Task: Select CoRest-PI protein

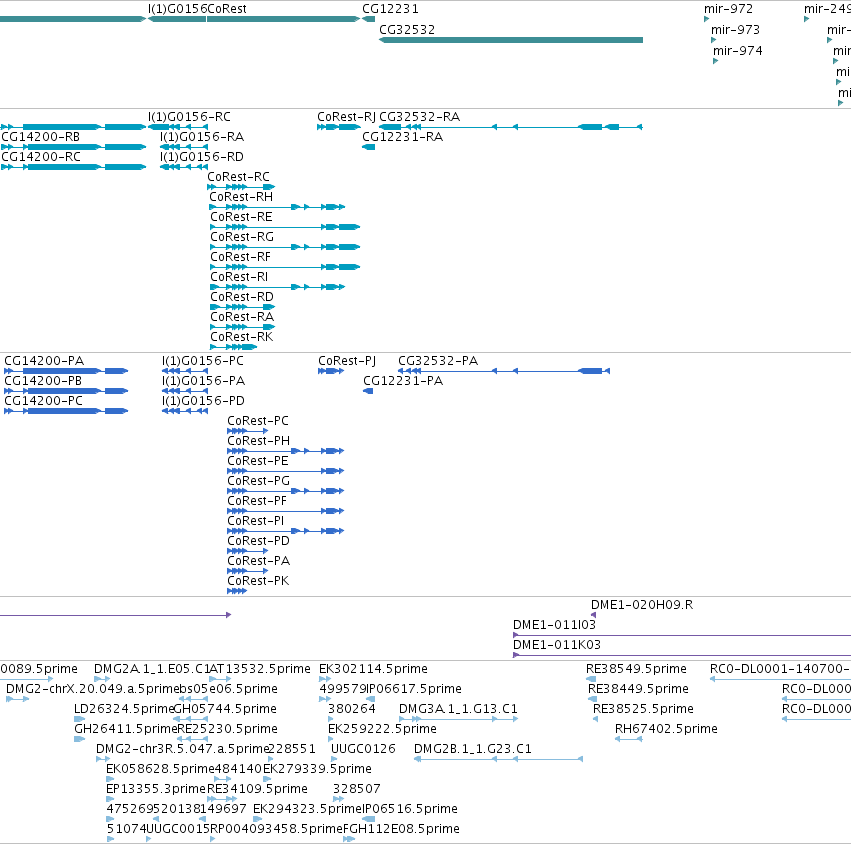Action: tap(285, 532)
